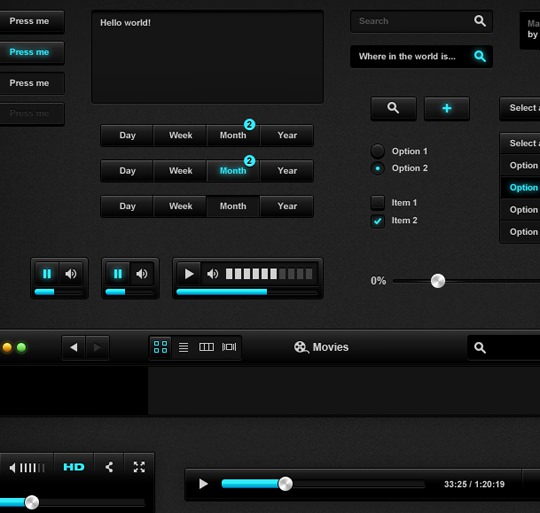540x513 pixels.
Task: Select the Week tab in top row
Action: tap(180, 135)
